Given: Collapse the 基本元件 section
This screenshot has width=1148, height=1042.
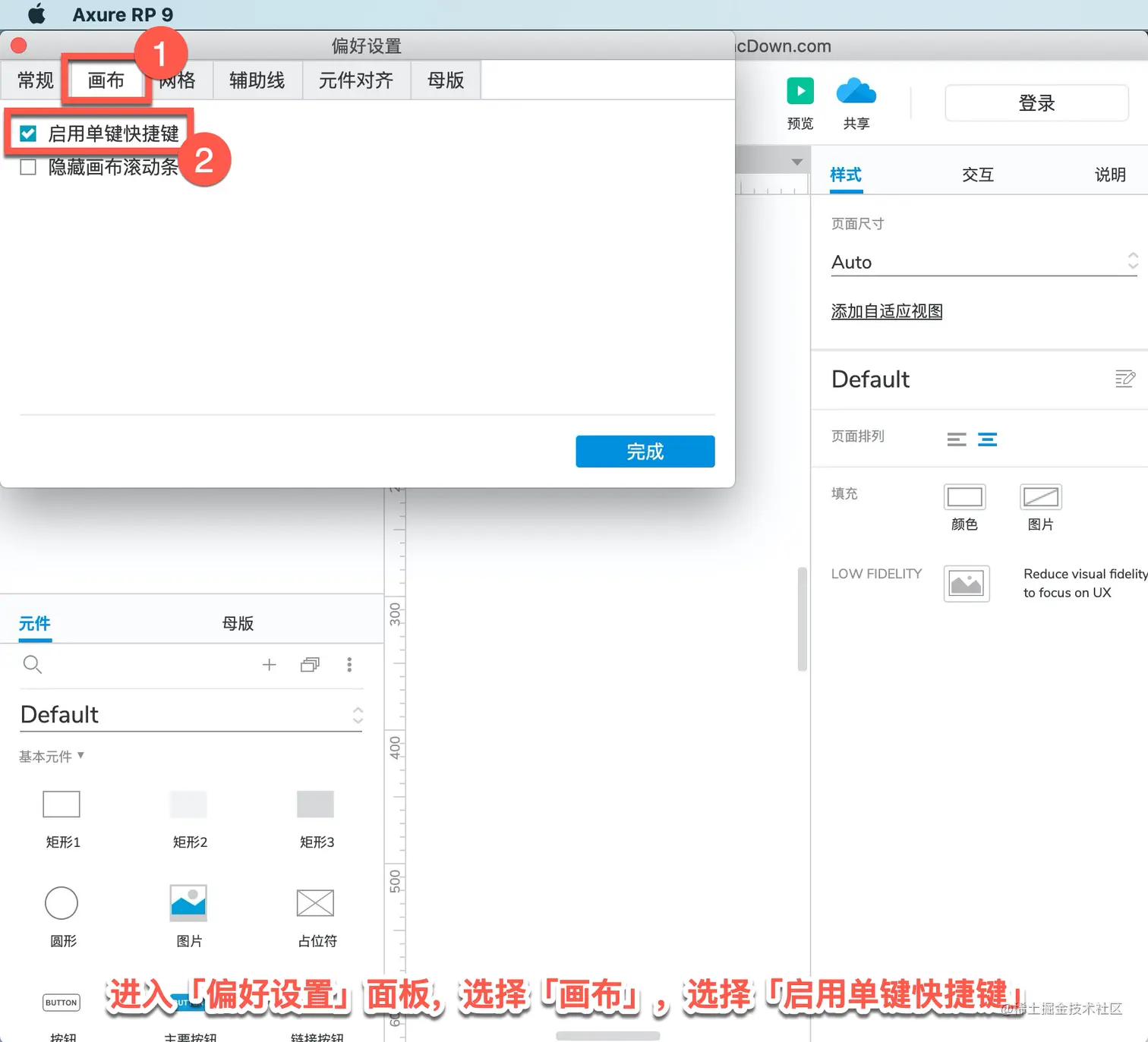Looking at the screenshot, I should [52, 757].
